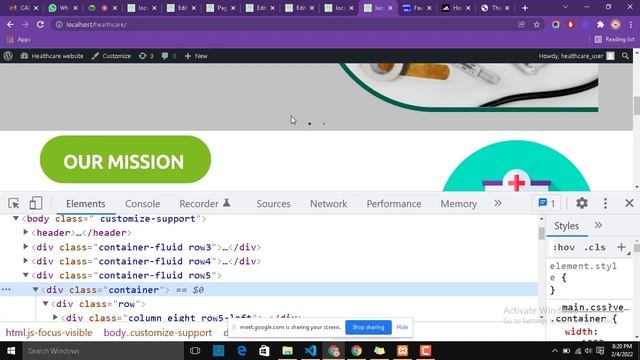Close the DevTools panel
Screen dimensions: 640x360
coord(629,203)
